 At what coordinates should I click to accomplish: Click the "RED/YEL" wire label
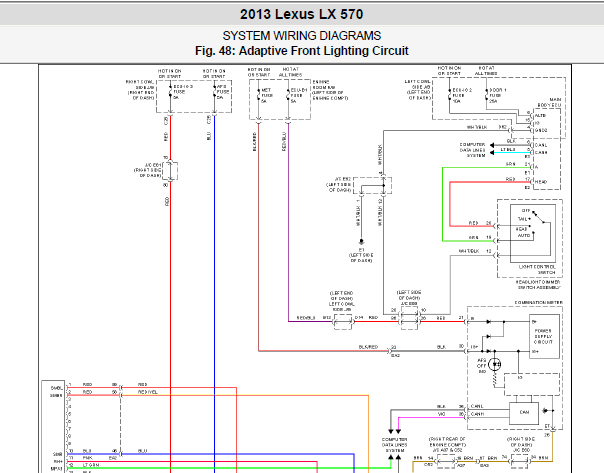148,392
